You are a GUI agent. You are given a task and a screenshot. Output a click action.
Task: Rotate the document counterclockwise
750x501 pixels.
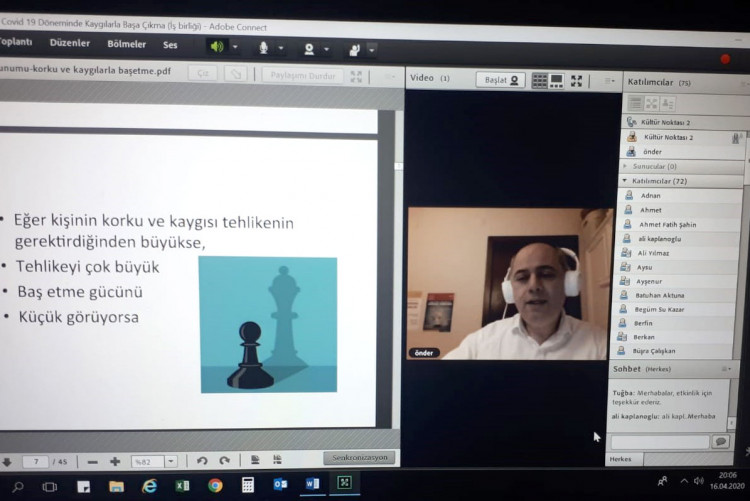pyautogui.click(x=202, y=461)
